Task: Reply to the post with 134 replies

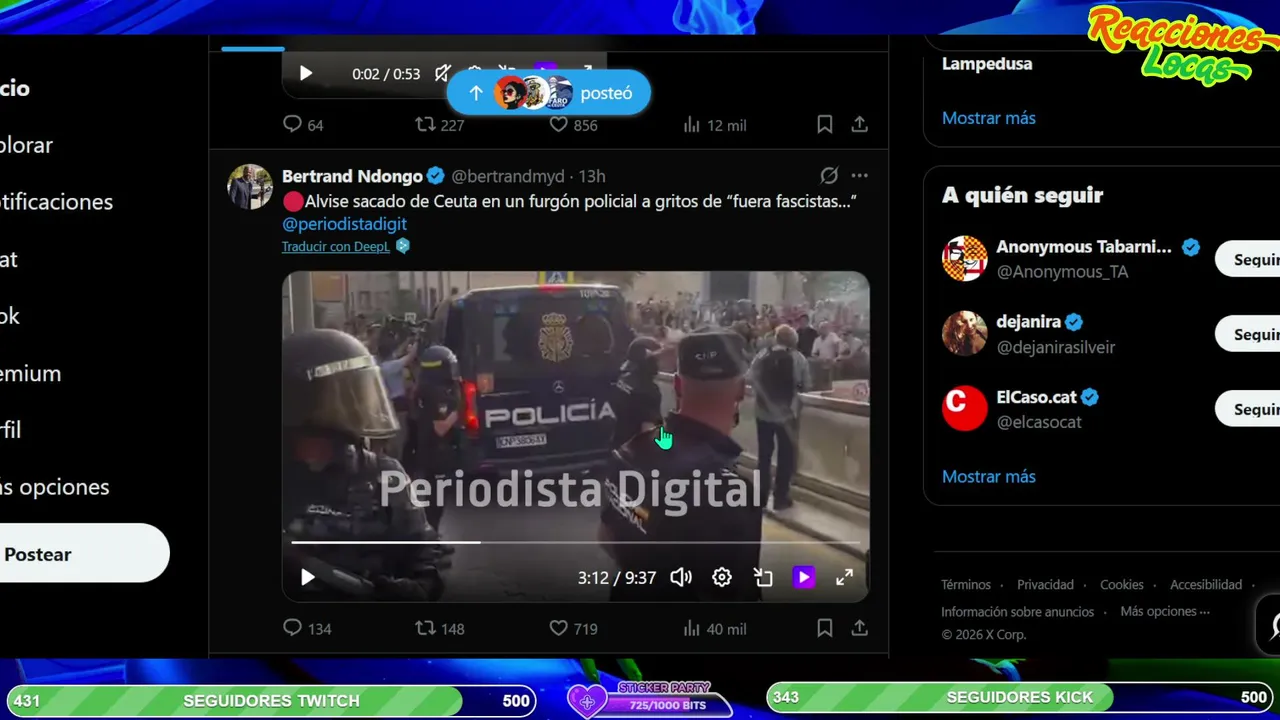Action: (x=292, y=628)
